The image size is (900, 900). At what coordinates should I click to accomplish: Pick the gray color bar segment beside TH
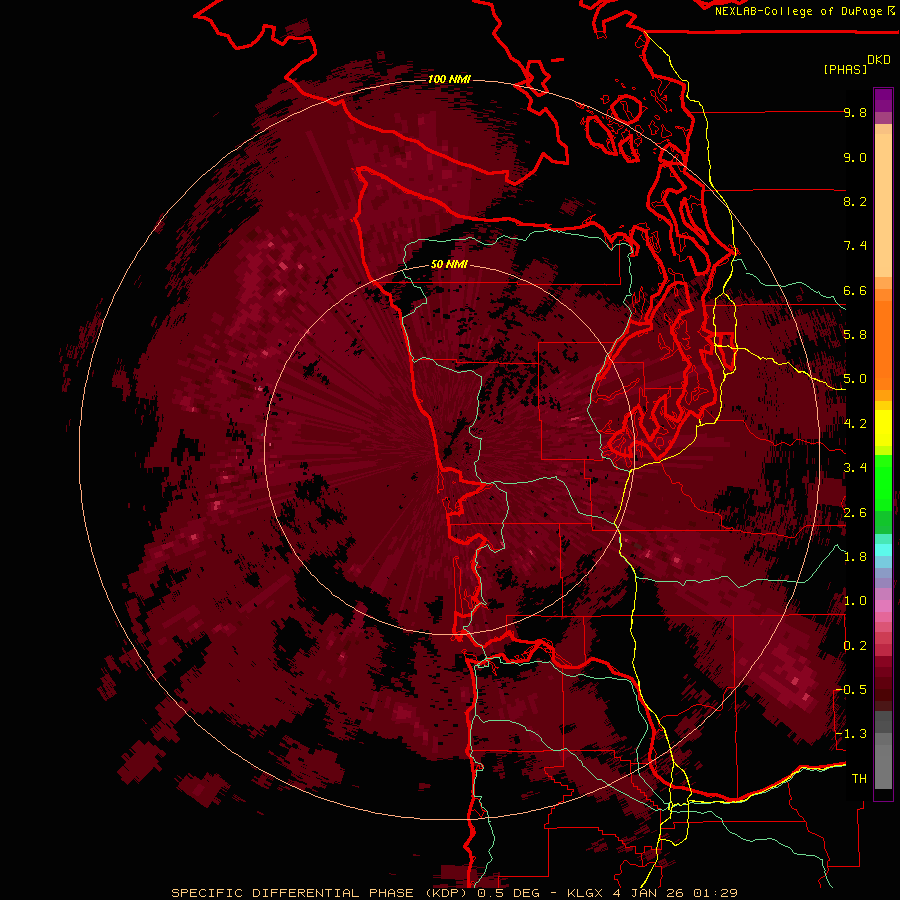pyautogui.click(x=883, y=767)
